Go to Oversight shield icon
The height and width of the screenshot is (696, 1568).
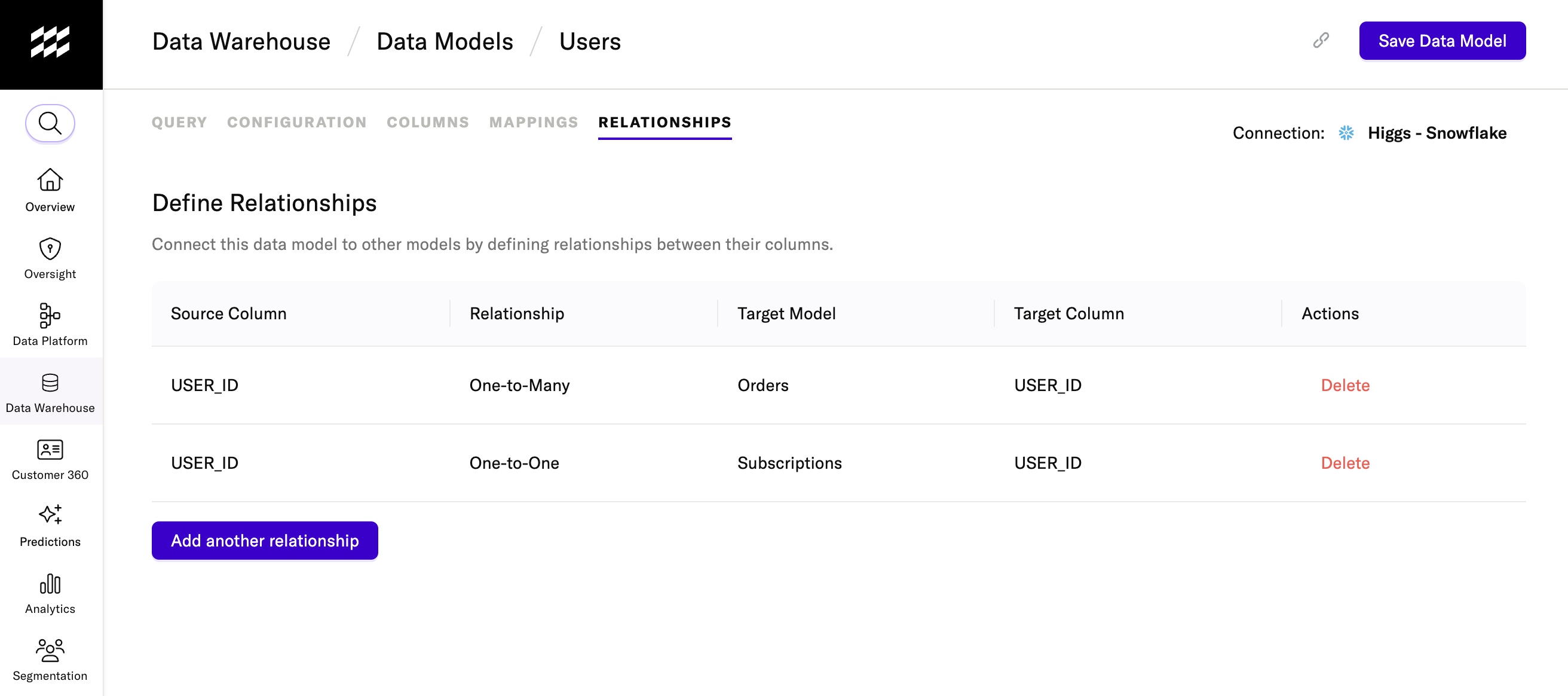point(50,248)
